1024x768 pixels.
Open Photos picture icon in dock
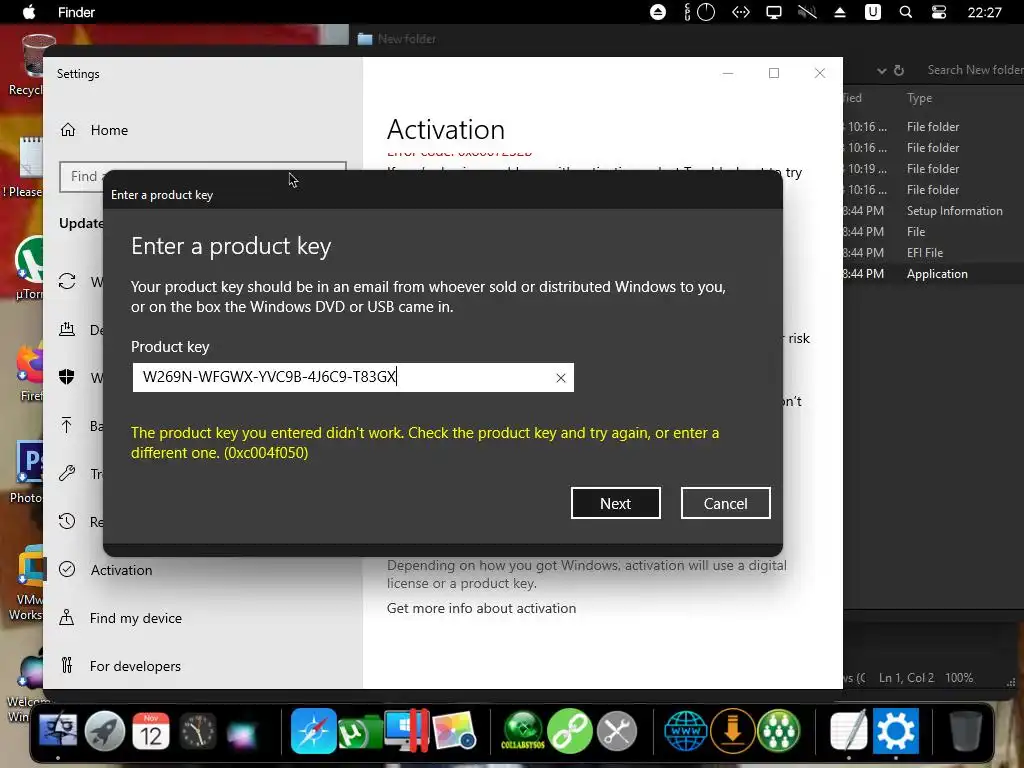(x=454, y=731)
